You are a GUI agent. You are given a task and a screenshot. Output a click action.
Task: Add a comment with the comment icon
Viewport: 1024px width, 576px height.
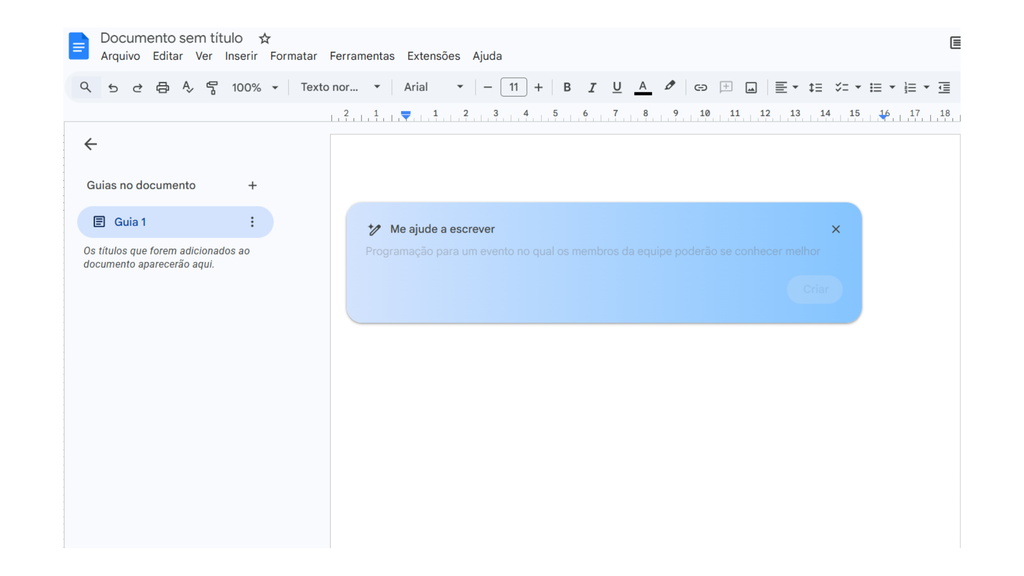[725, 87]
